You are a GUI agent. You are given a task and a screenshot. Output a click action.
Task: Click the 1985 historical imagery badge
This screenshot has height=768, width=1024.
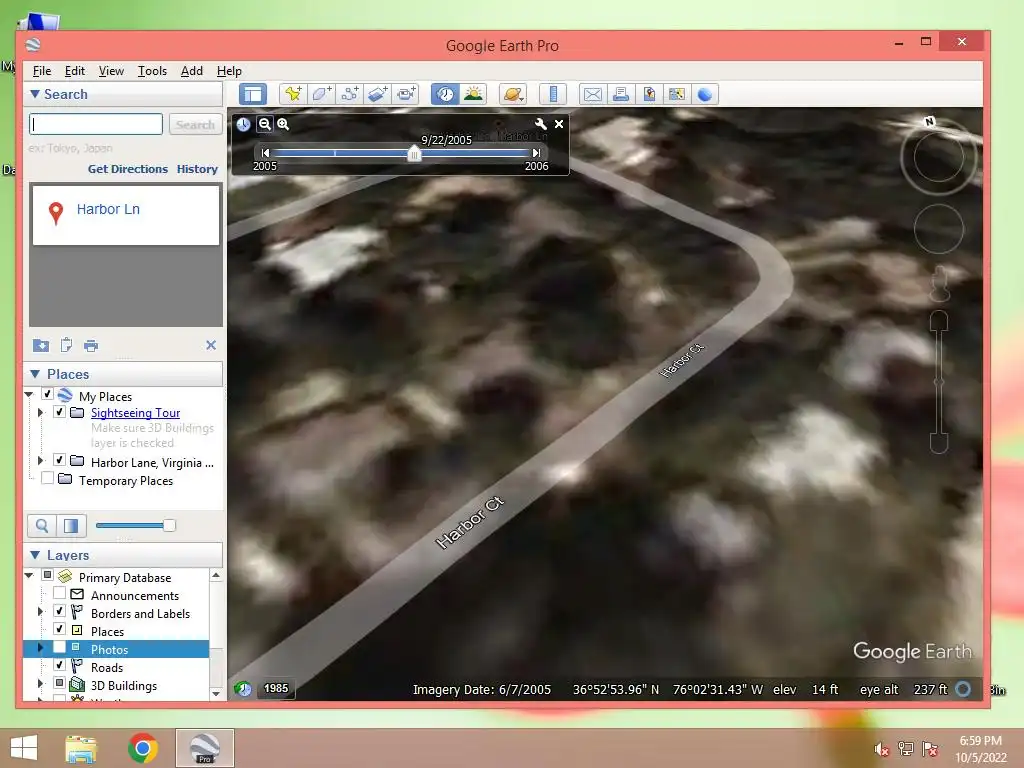click(x=276, y=688)
